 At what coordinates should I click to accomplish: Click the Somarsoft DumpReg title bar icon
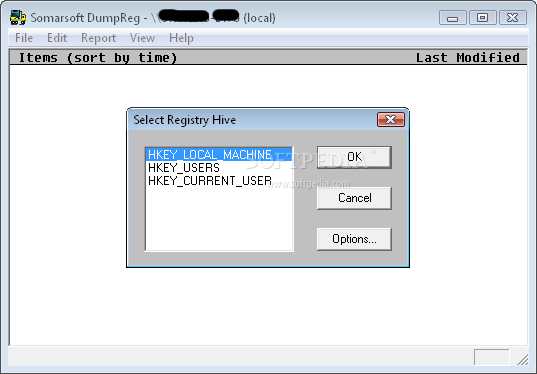coord(18,17)
